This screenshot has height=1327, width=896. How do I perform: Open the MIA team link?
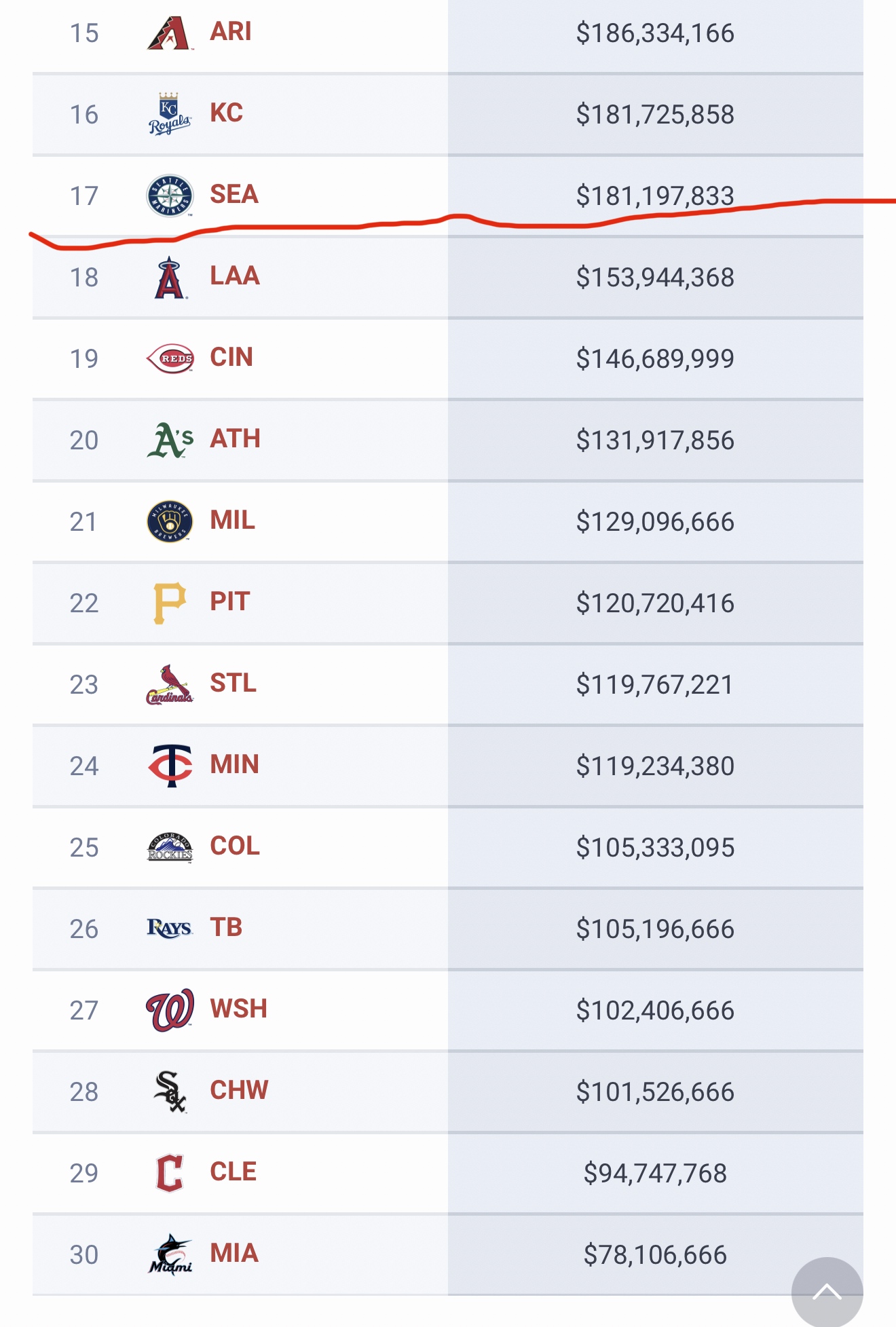click(x=234, y=1253)
